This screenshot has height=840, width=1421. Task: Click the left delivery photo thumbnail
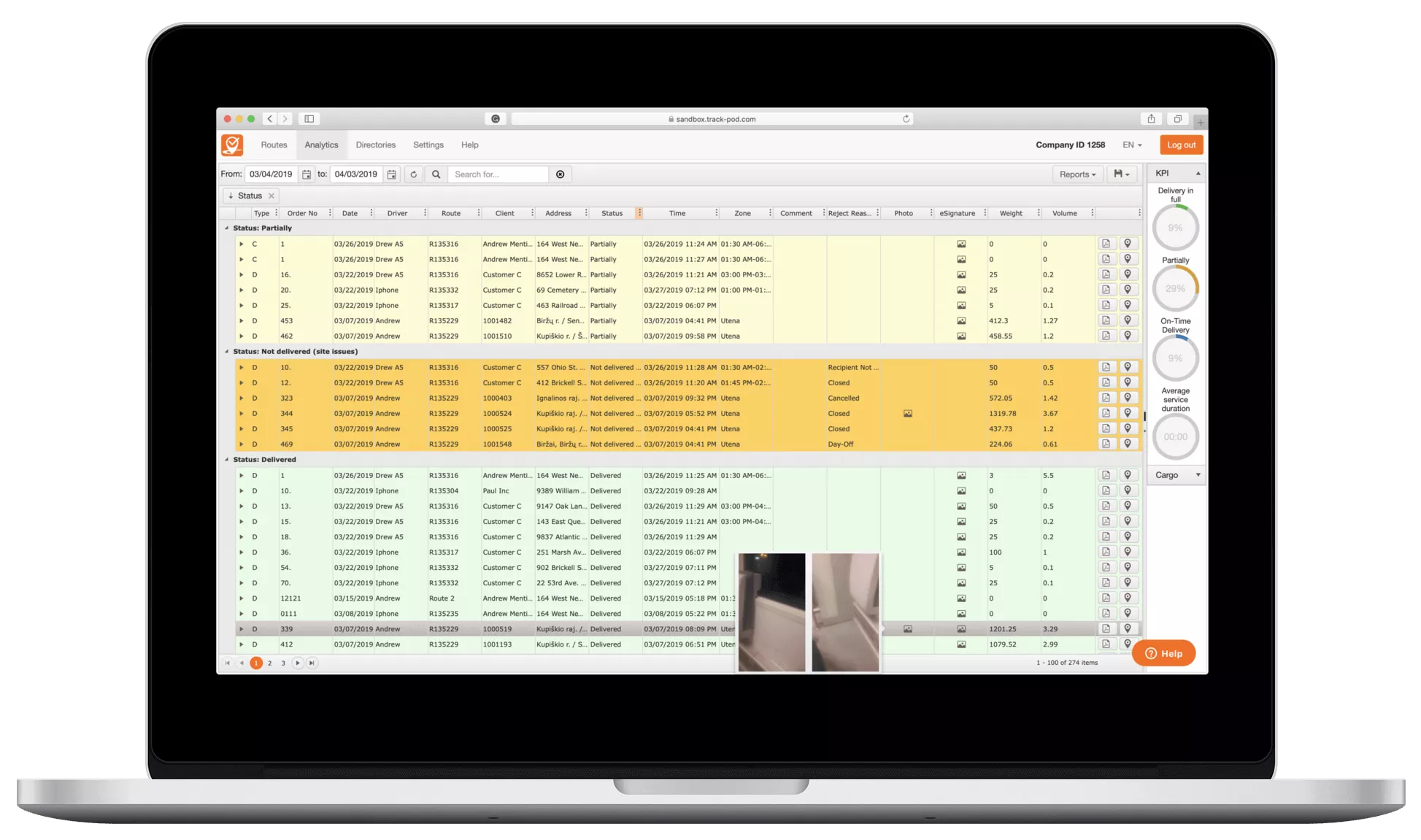(771, 612)
